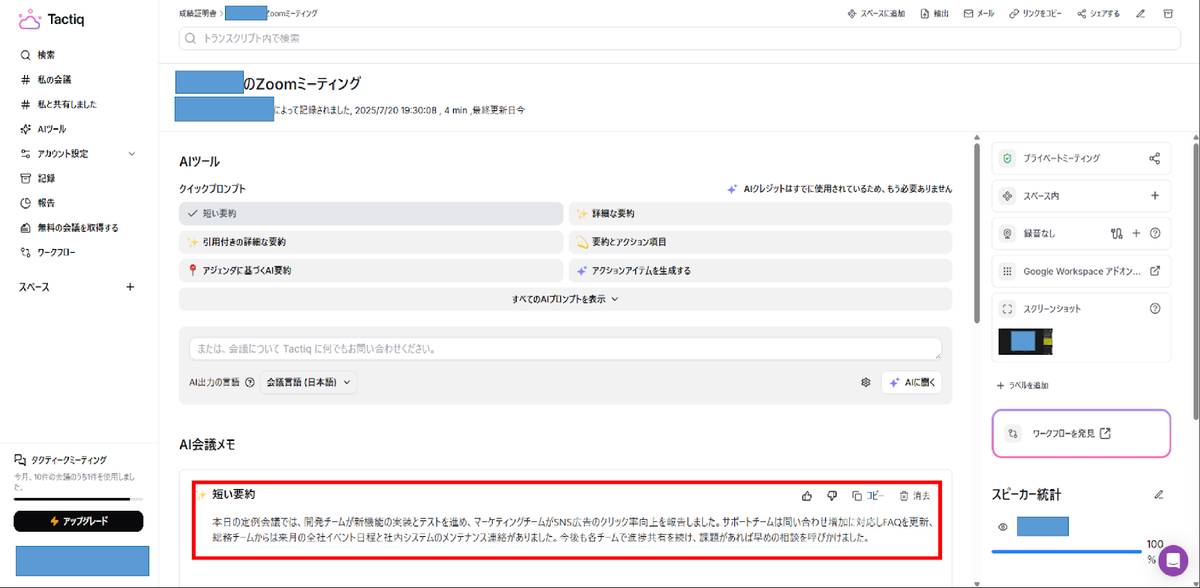The width and height of the screenshot is (1200, 588).
Task: Click the 輸出 export button
Action: coord(934,14)
